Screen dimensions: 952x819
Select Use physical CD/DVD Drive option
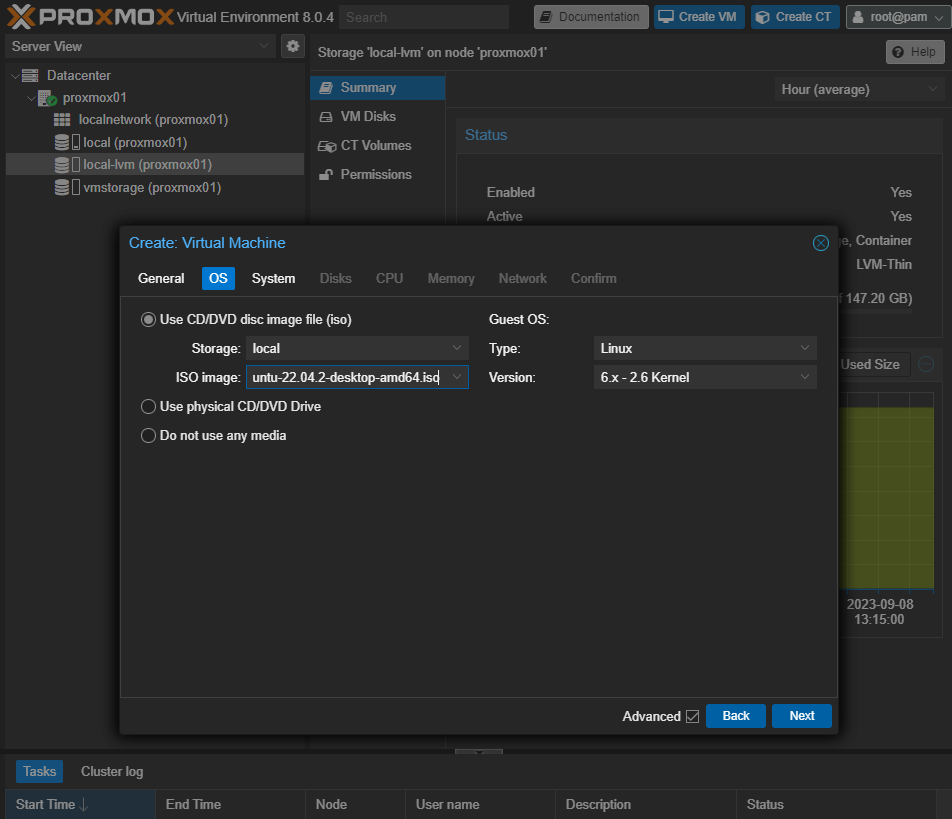[149, 407]
